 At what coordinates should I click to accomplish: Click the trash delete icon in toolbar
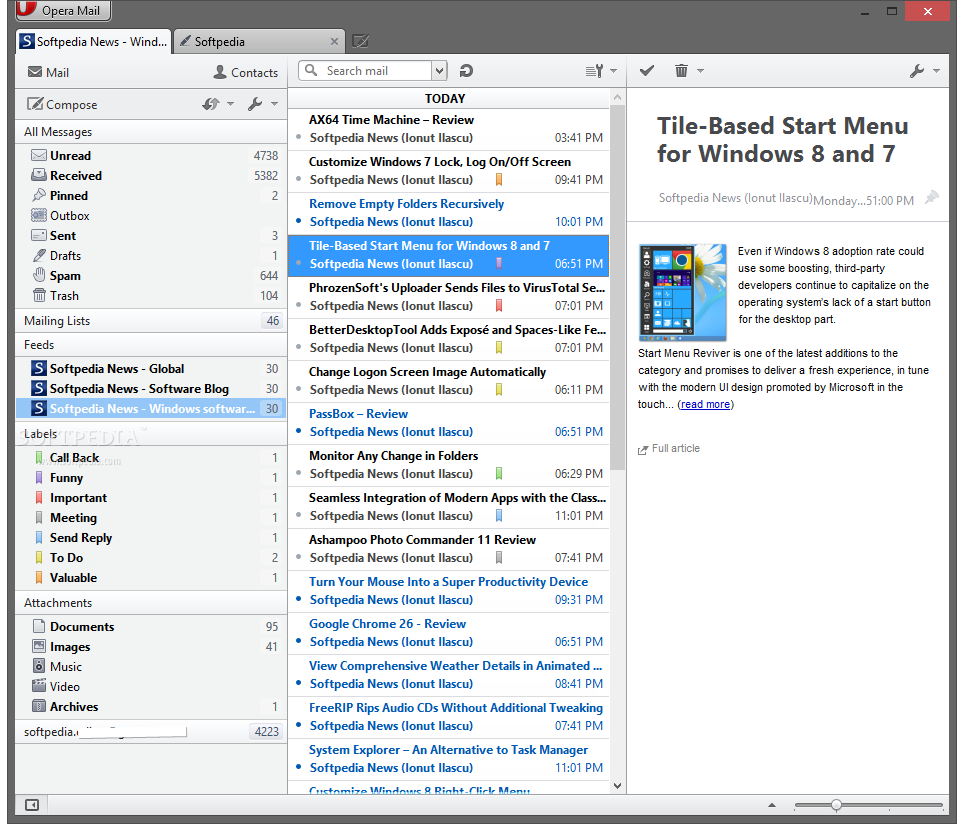681,71
